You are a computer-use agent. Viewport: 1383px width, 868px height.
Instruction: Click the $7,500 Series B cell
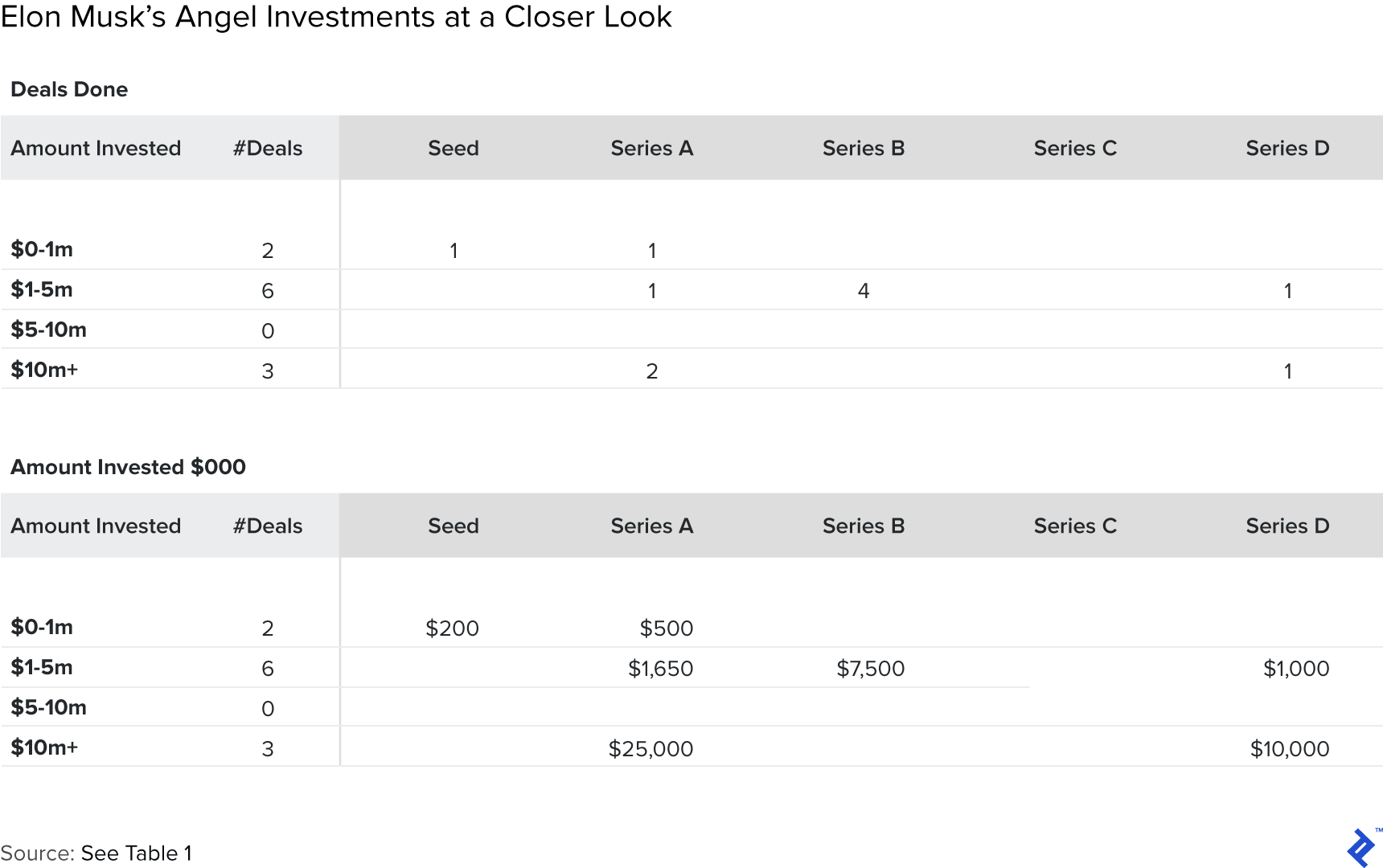[870, 669]
